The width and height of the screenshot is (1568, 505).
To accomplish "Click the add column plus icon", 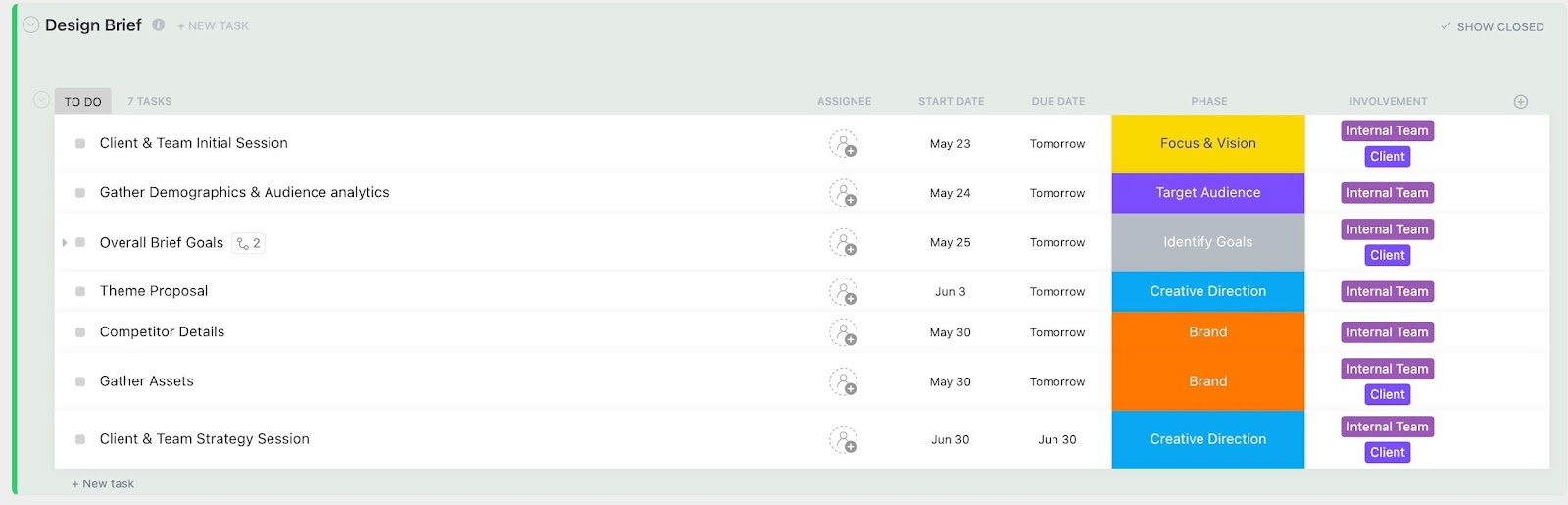I will coord(1520,102).
